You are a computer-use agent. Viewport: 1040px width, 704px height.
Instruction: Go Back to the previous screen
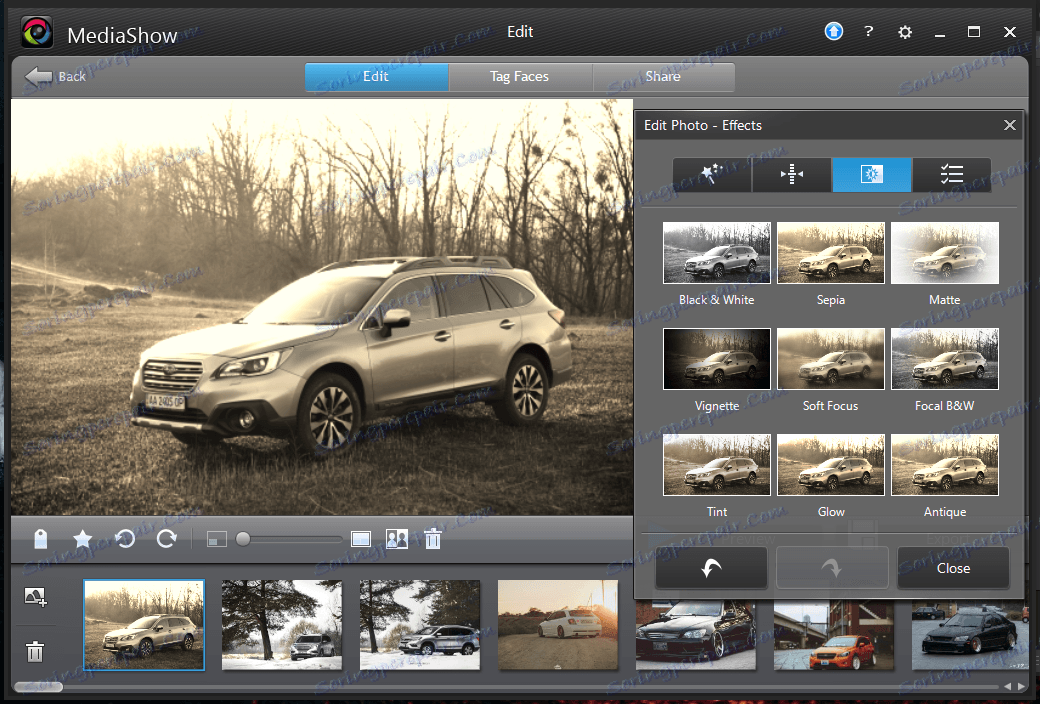[x=56, y=77]
